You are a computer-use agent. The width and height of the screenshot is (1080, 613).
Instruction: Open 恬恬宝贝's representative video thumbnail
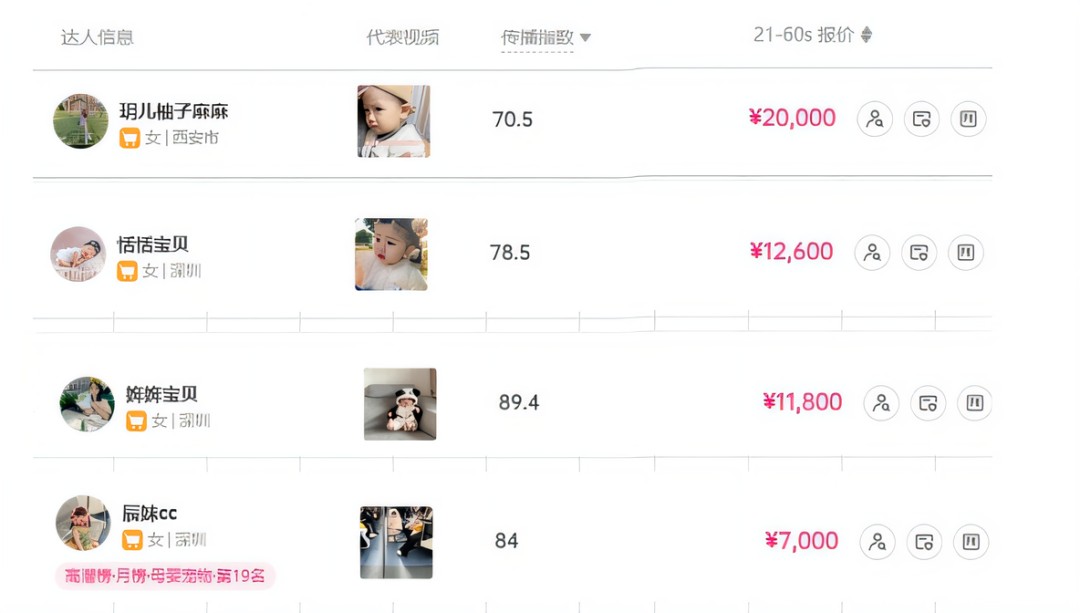[x=391, y=254]
